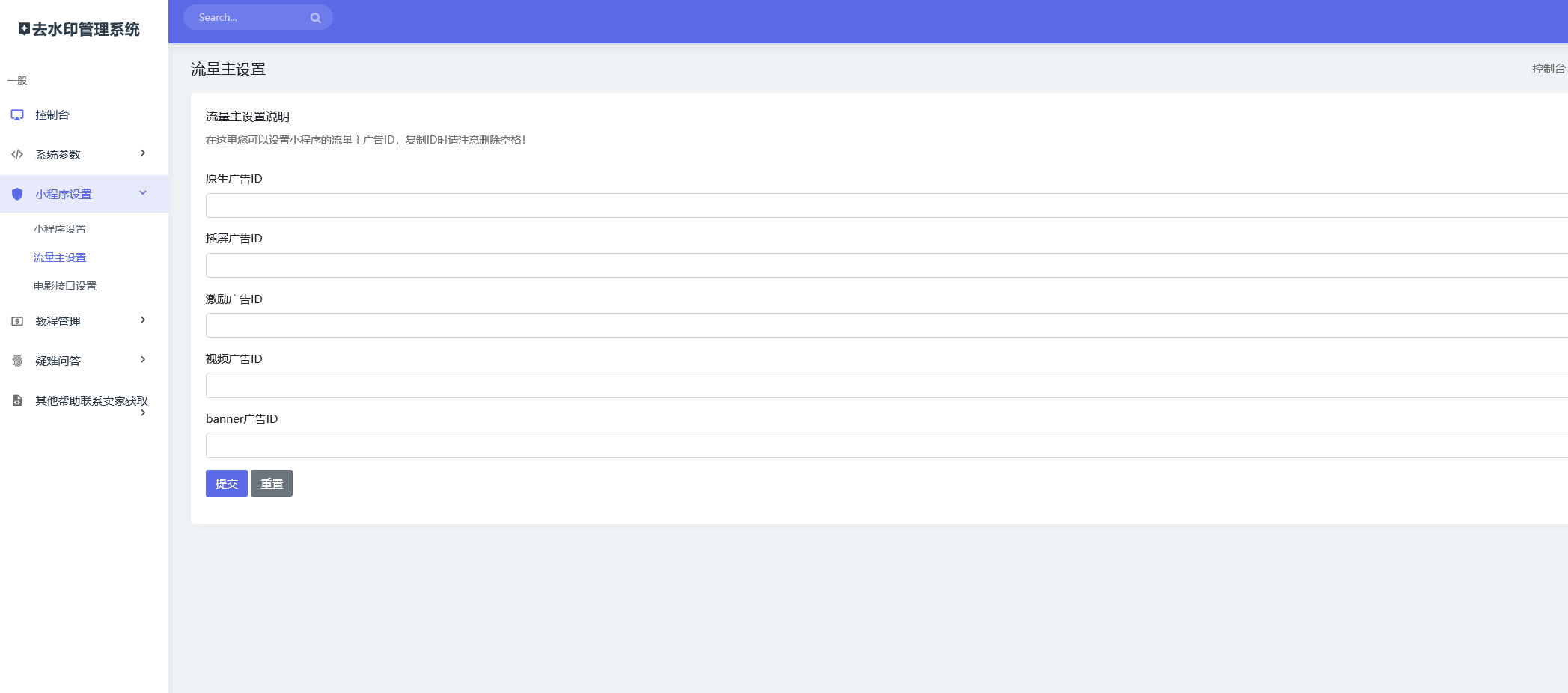This screenshot has height=693, width=1568.
Task: Click the 系统参数 code icon
Action: [17, 155]
